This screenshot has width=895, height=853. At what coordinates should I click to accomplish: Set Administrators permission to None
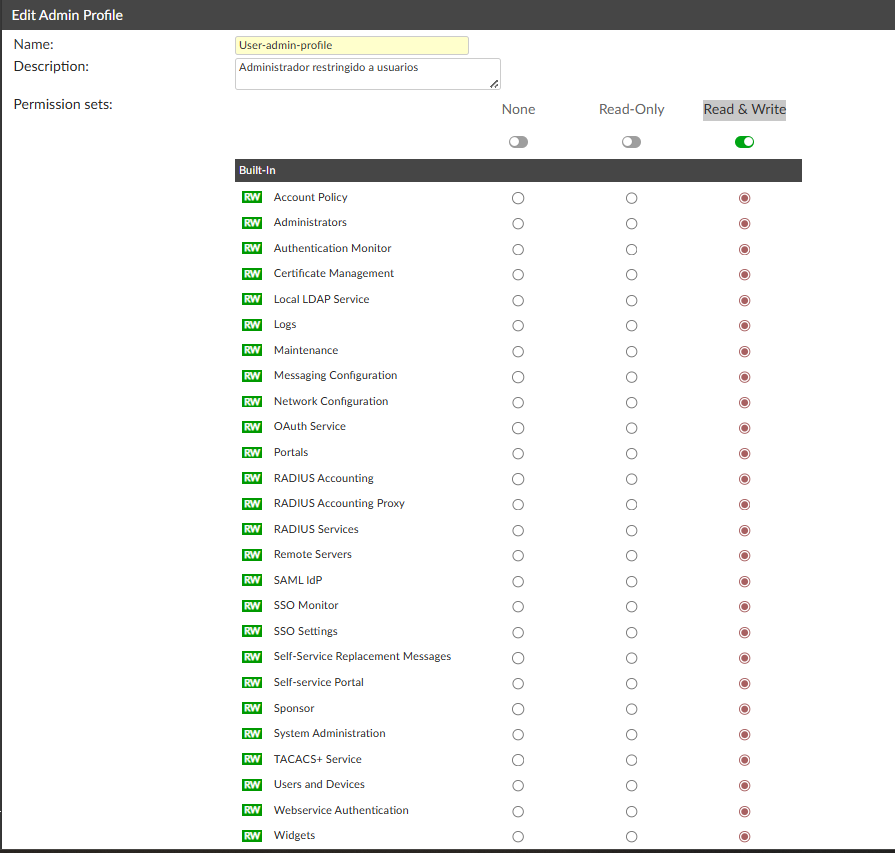[518, 223]
